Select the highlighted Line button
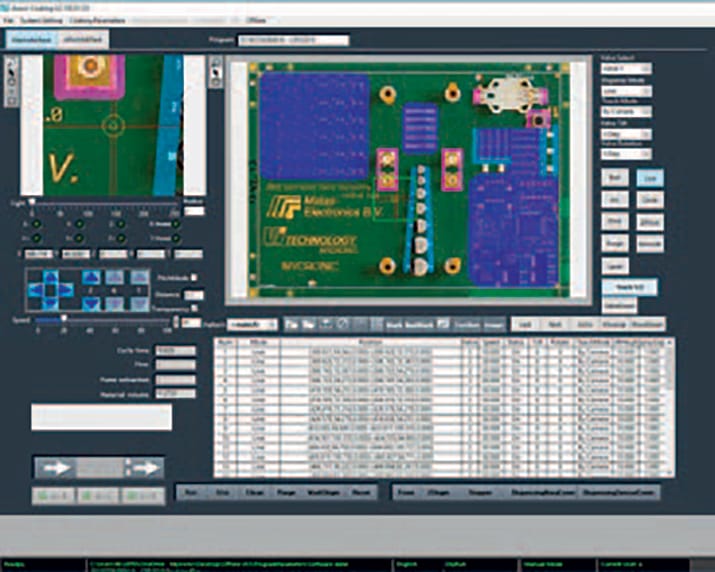The image size is (715, 572). [649, 176]
